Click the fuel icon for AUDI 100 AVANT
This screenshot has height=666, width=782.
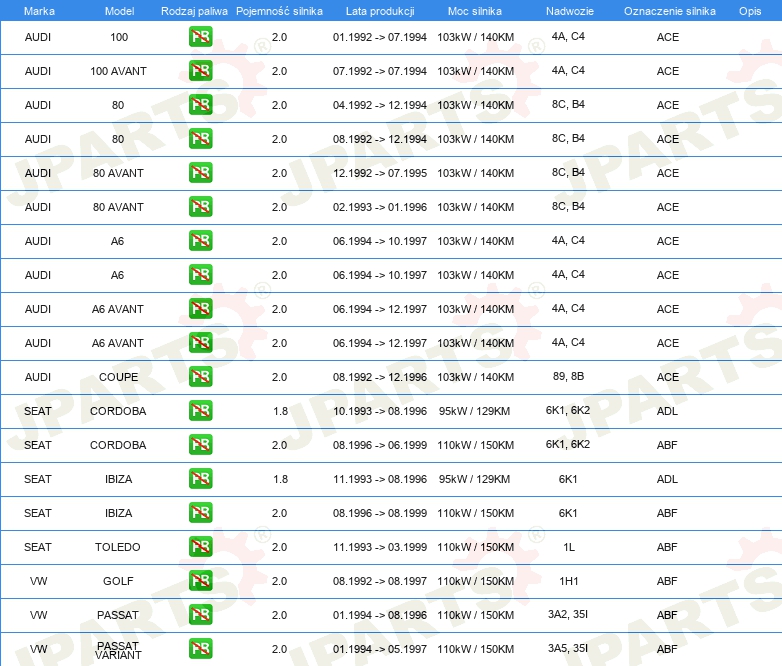200,71
